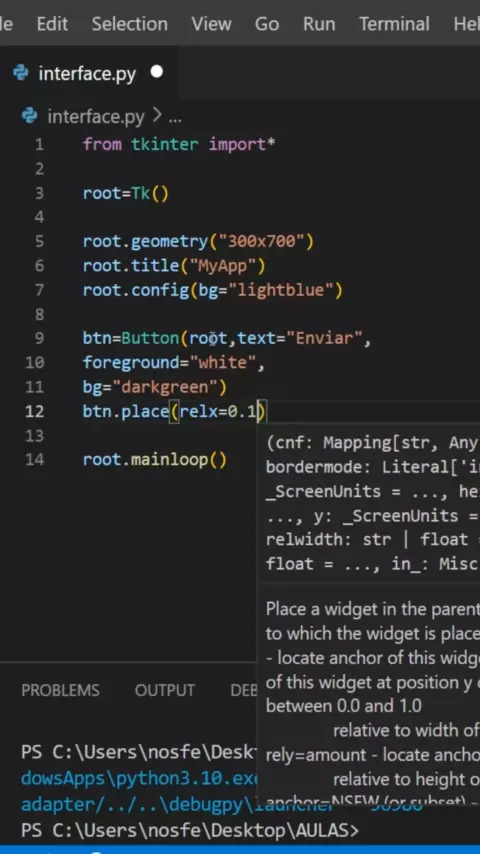Switch to the OUTPUT panel tab
The height and width of the screenshot is (854, 480).
point(165,690)
